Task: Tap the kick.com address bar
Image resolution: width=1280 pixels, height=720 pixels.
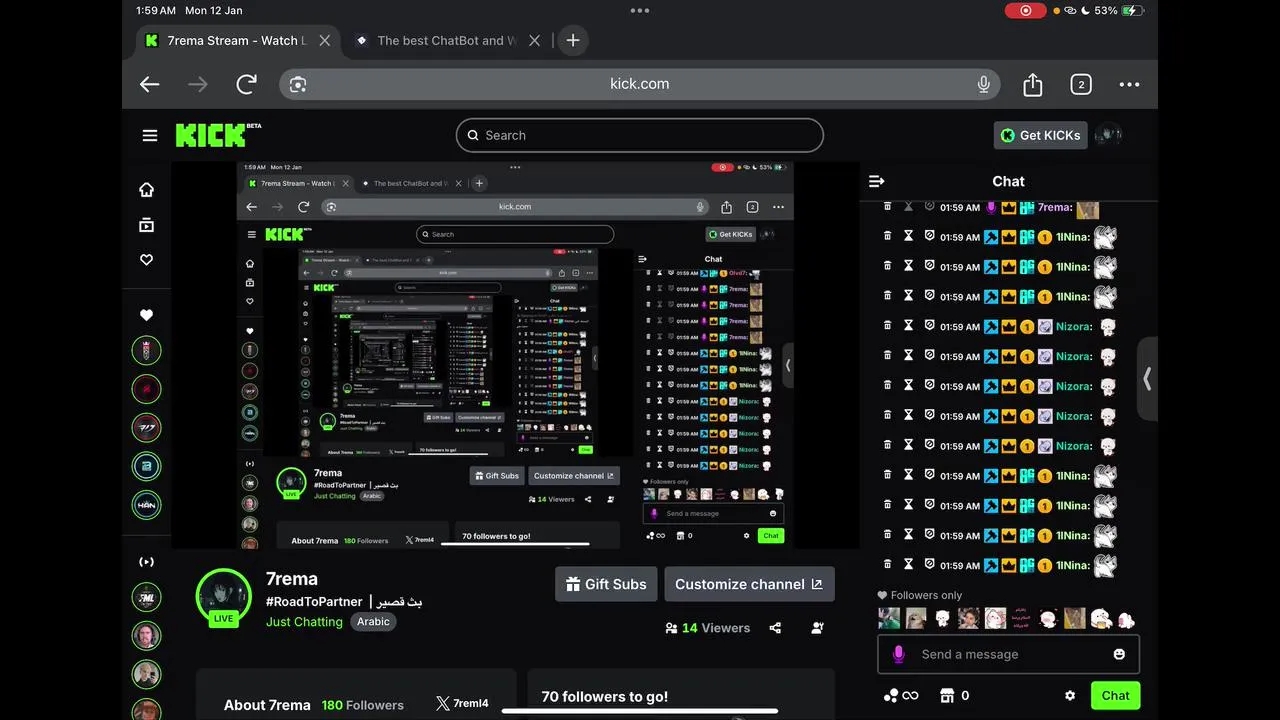Action: (640, 84)
